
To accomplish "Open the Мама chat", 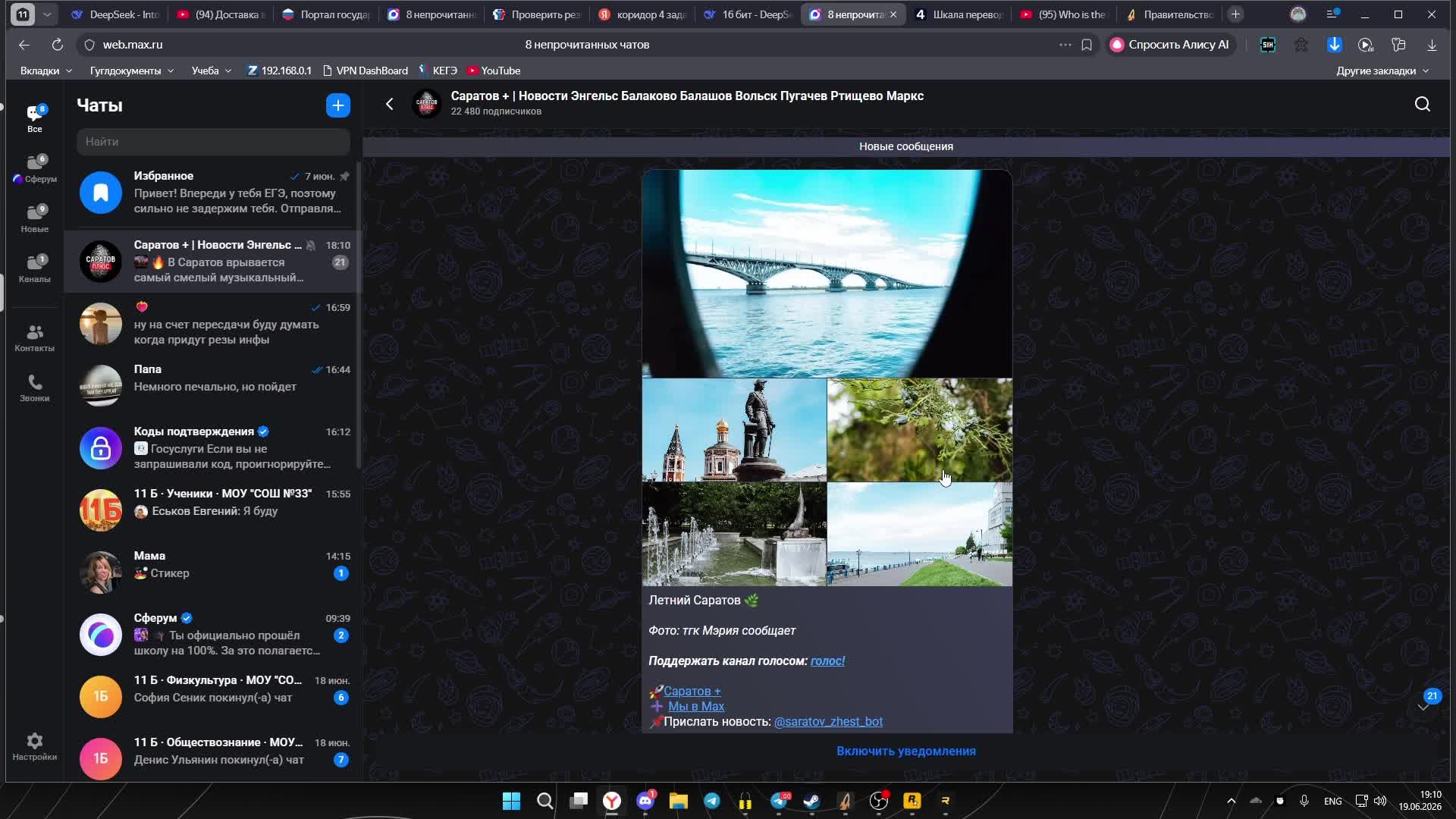I will [x=212, y=573].
